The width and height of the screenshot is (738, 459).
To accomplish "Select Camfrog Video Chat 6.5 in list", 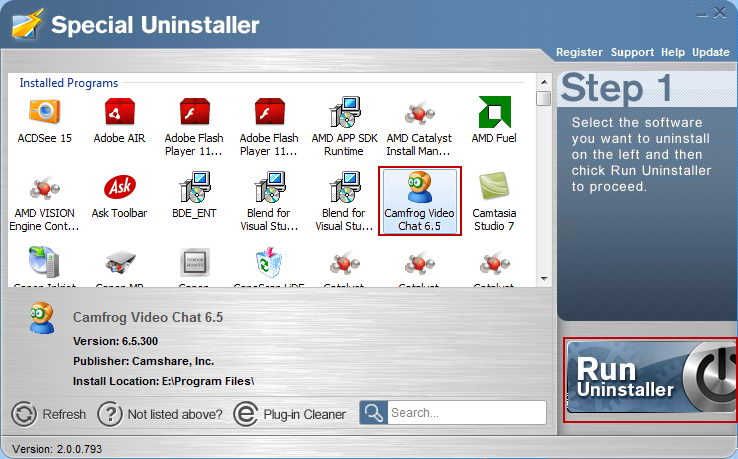I will (419, 201).
